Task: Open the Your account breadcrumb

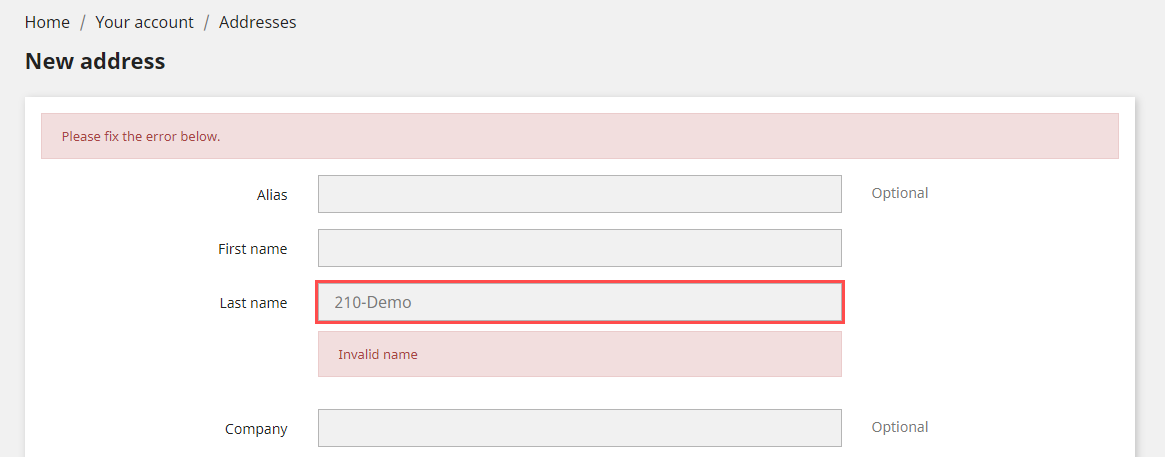Action: point(144,22)
